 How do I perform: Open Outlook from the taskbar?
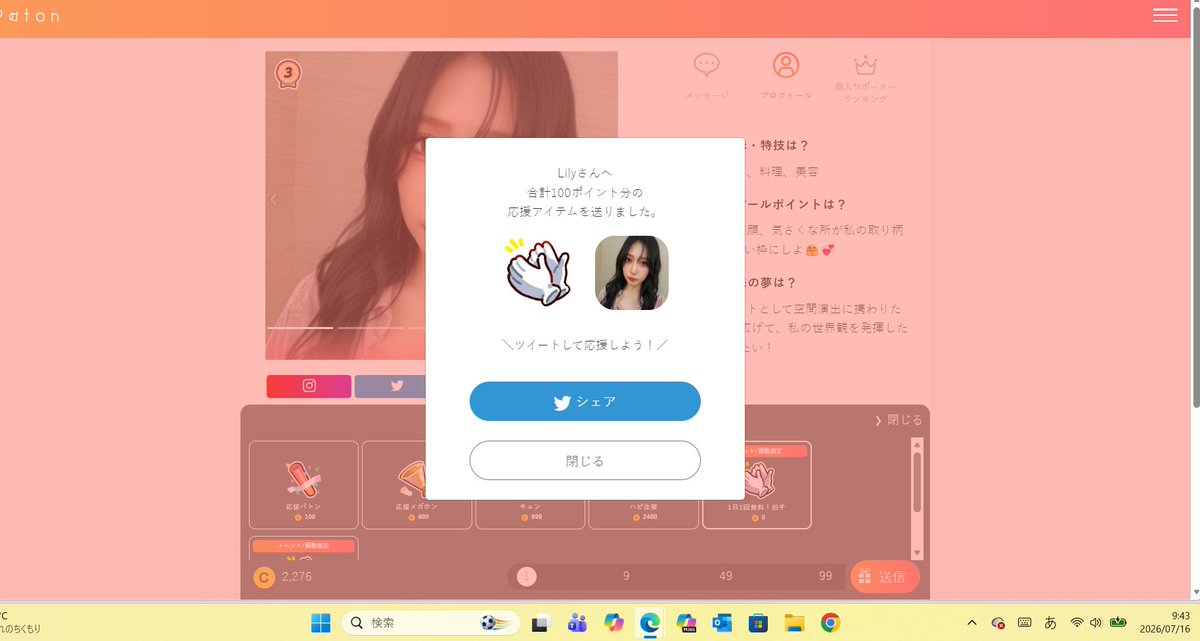pyautogui.click(x=722, y=623)
